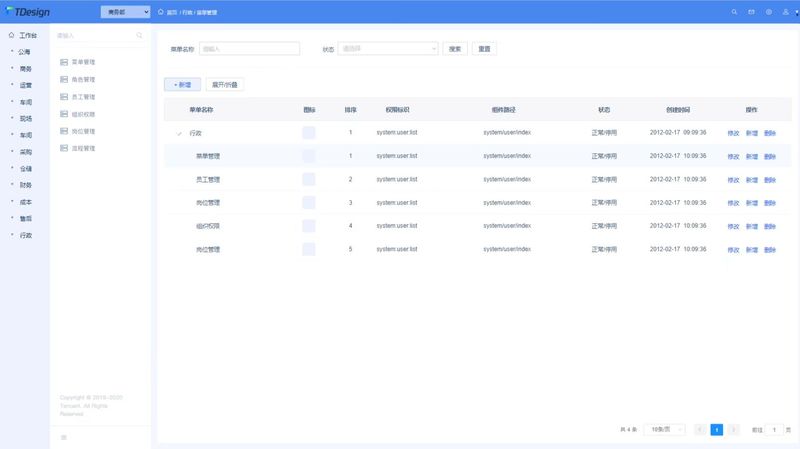Select 角色管理 in the submenu
This screenshot has height=449, width=800.
pyautogui.click(x=83, y=79)
